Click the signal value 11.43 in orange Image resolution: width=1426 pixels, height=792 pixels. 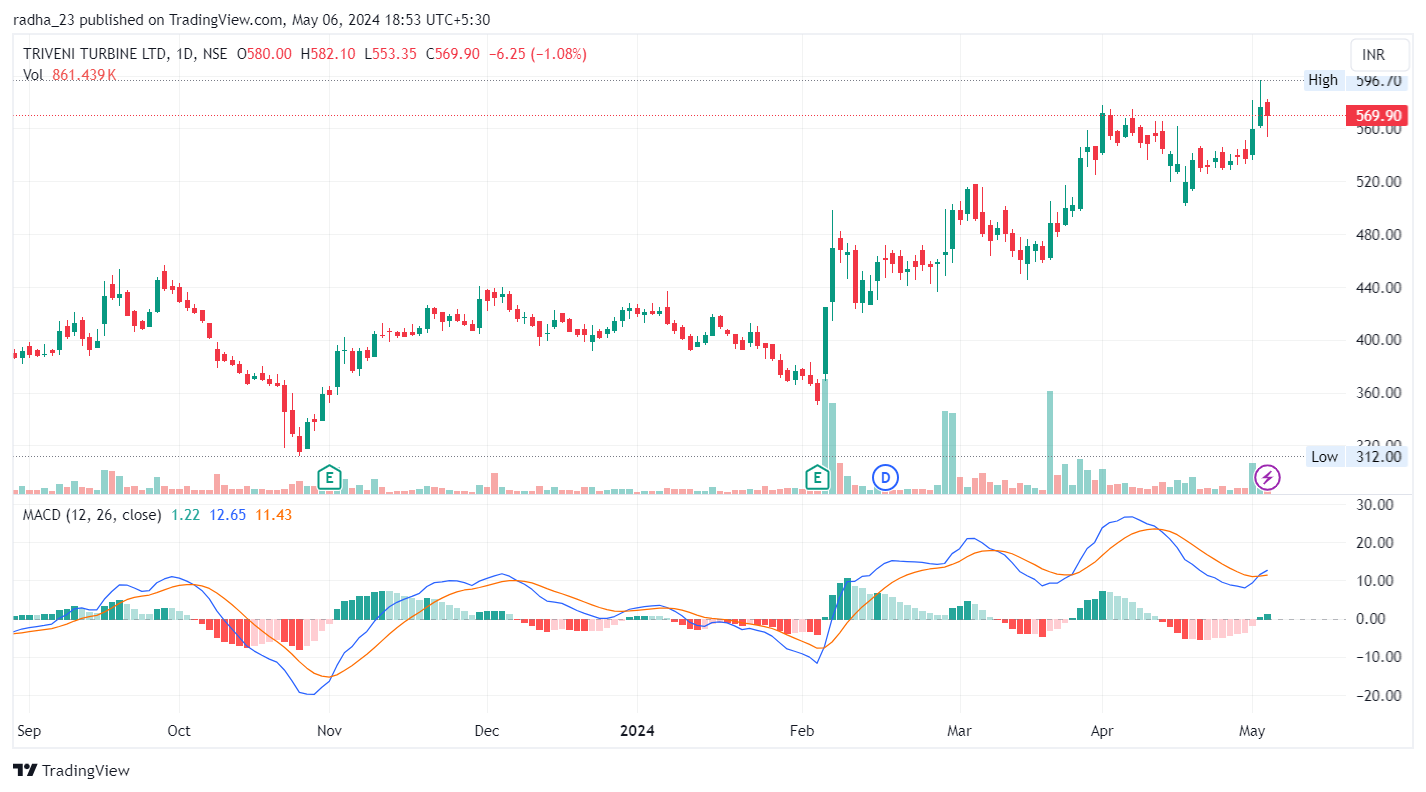point(274,514)
